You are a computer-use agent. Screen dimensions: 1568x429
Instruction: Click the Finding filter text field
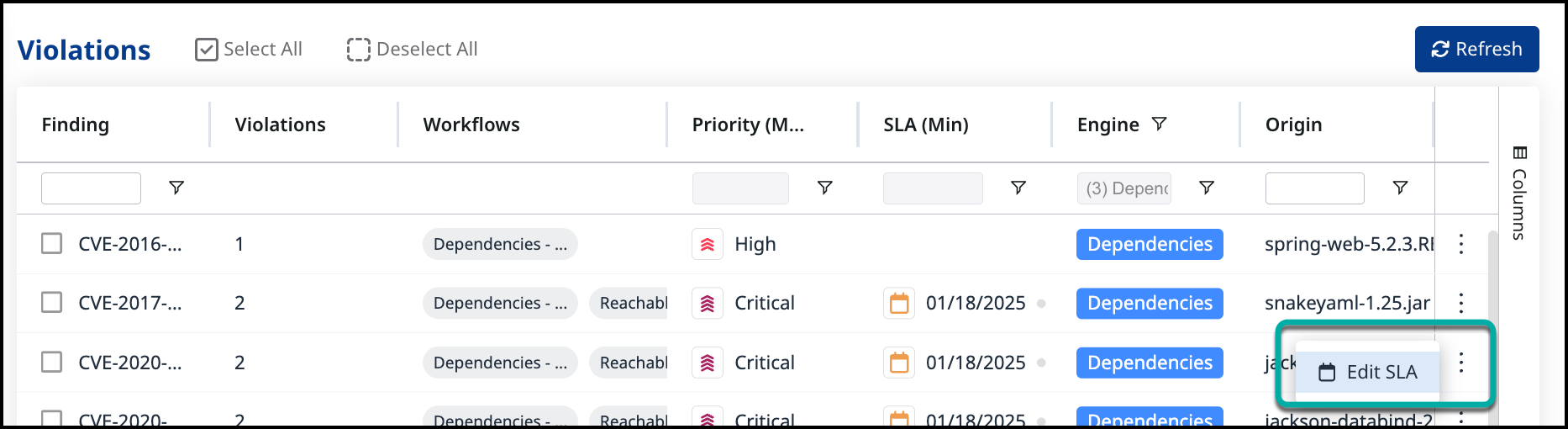(x=91, y=188)
